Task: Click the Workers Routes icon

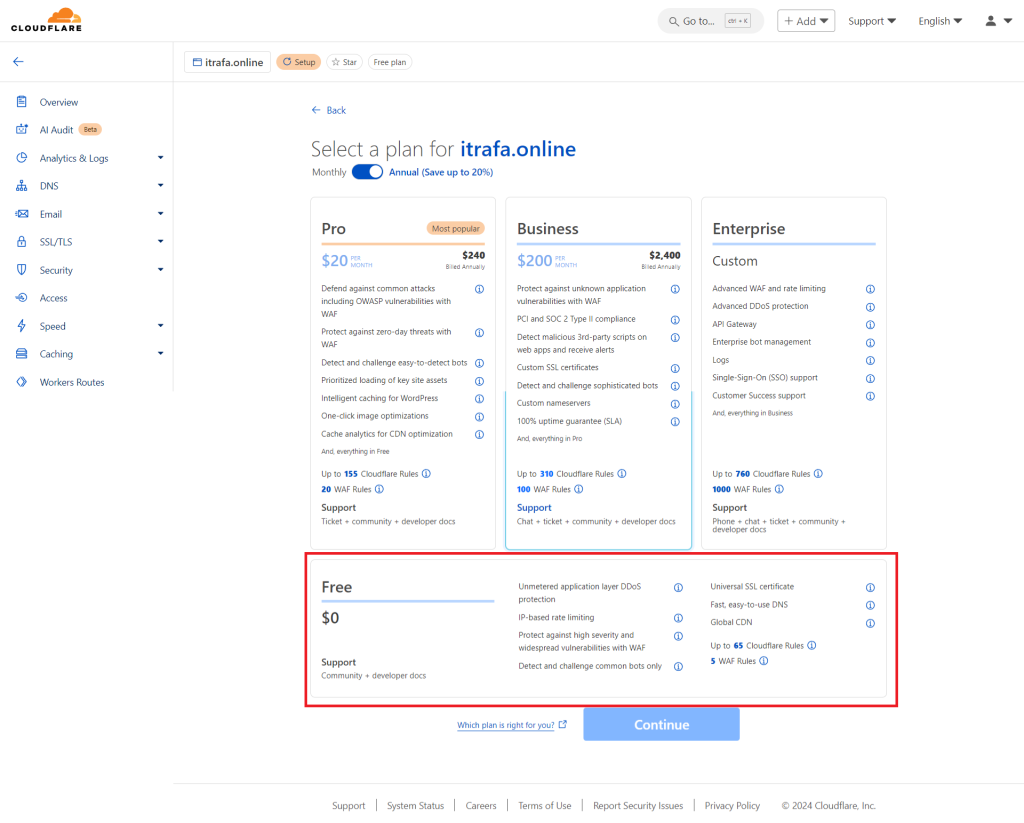Action: [22, 382]
